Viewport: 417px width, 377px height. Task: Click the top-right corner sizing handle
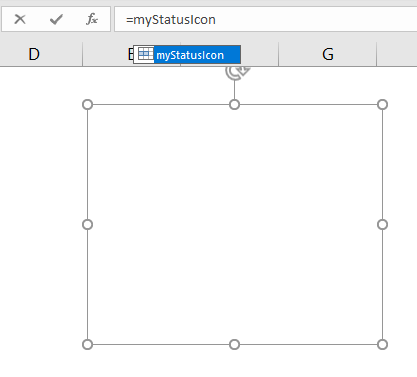pos(382,105)
